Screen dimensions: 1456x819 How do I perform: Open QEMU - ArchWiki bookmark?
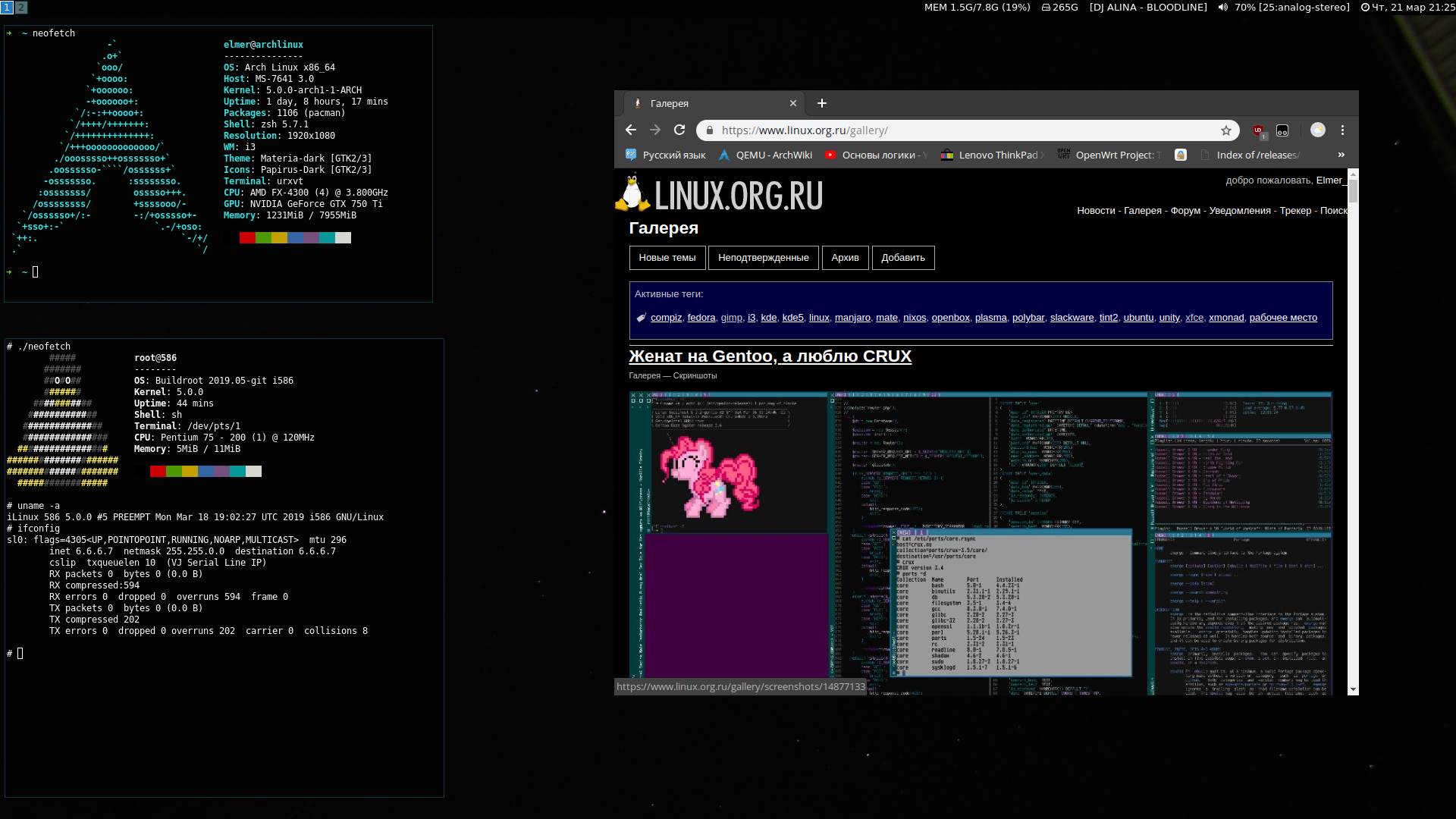[765, 155]
